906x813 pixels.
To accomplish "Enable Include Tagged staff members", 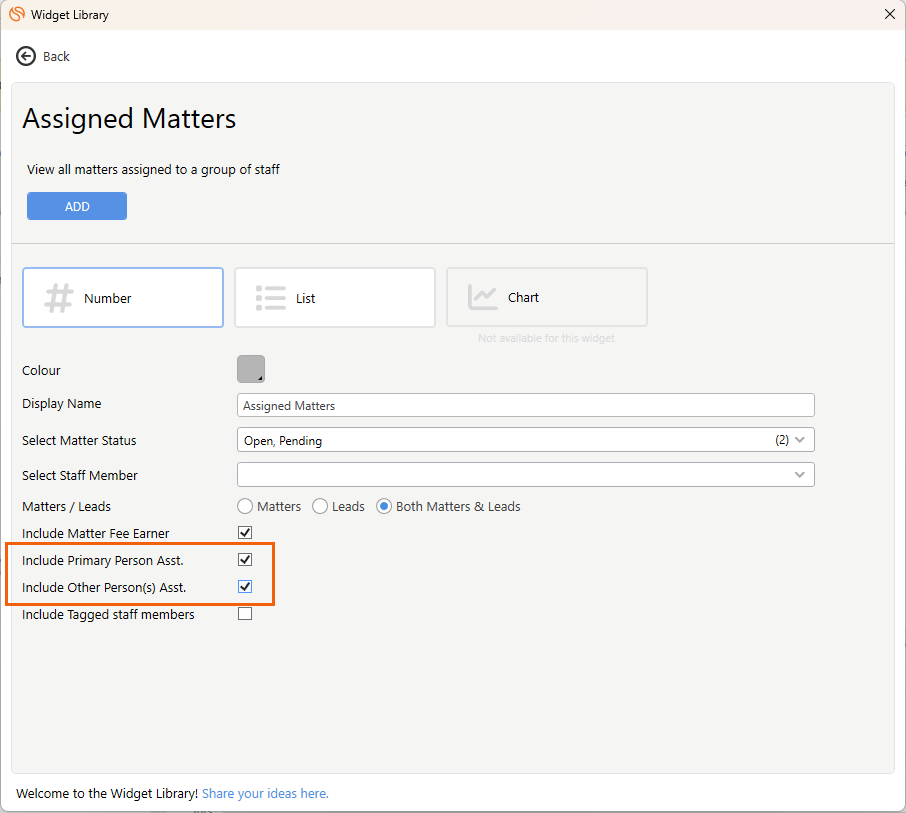I will (245, 614).
